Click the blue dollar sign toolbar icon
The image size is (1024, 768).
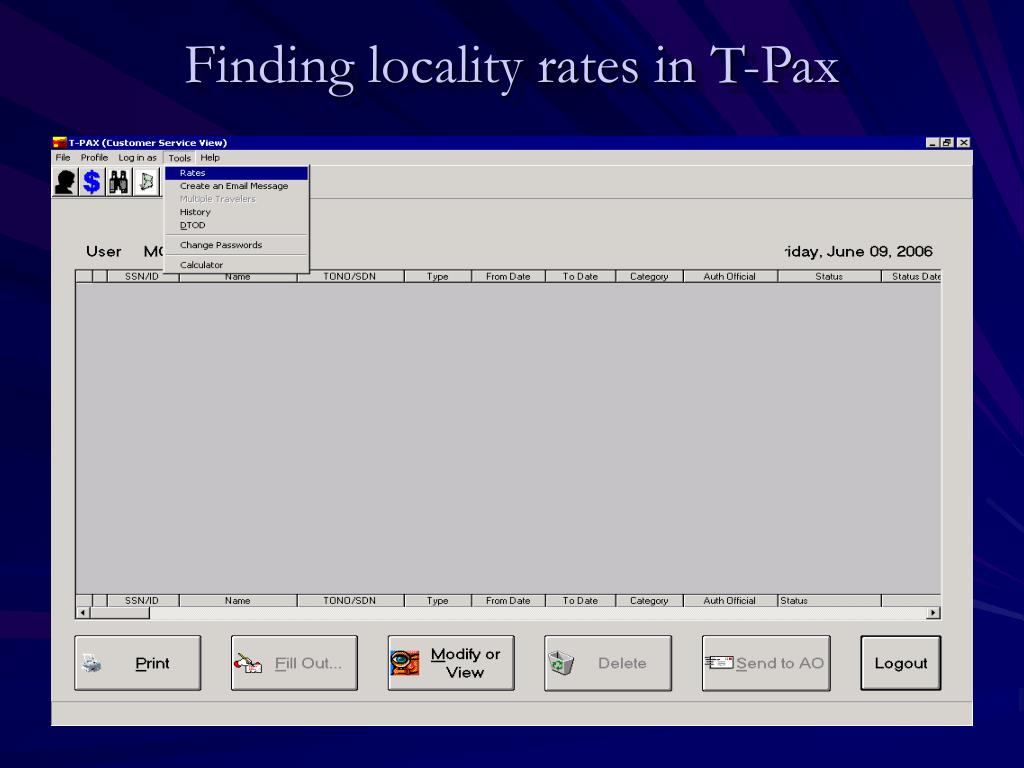[92, 182]
